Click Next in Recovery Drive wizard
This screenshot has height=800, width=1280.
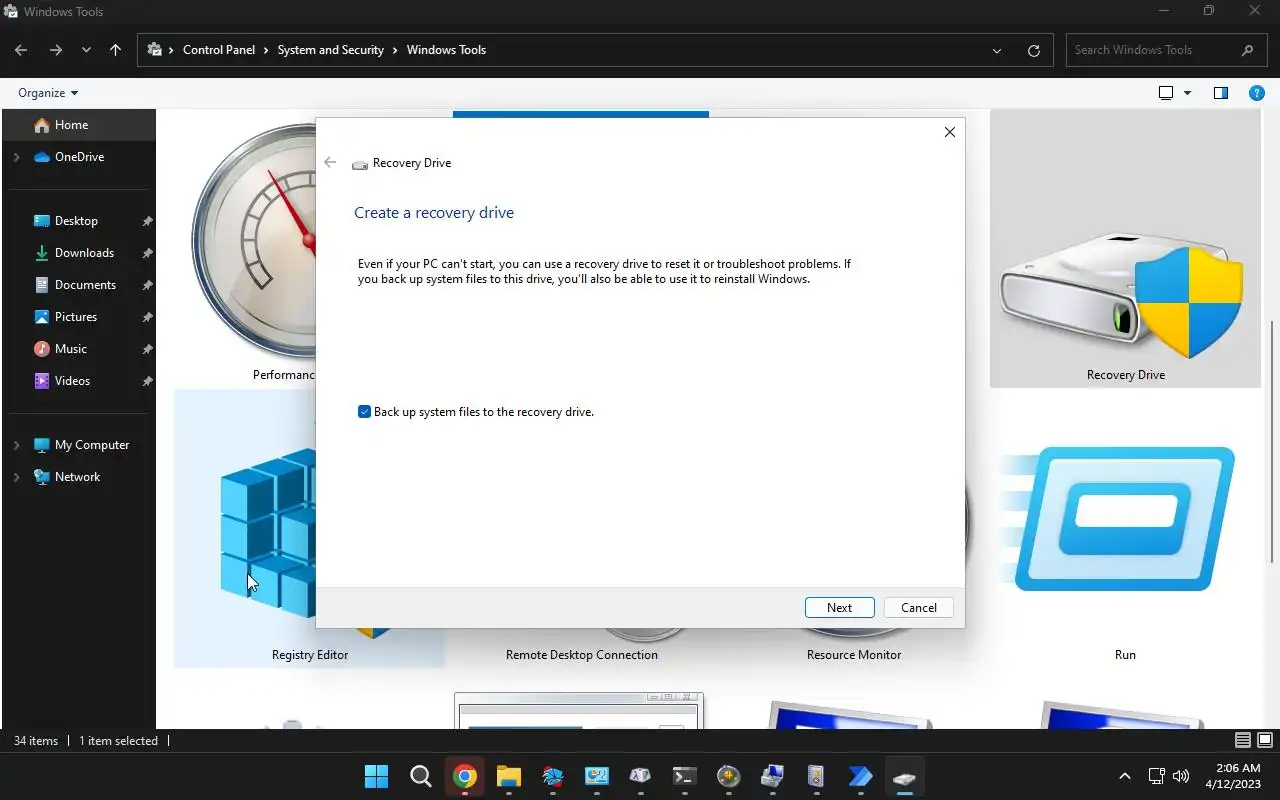tap(840, 608)
